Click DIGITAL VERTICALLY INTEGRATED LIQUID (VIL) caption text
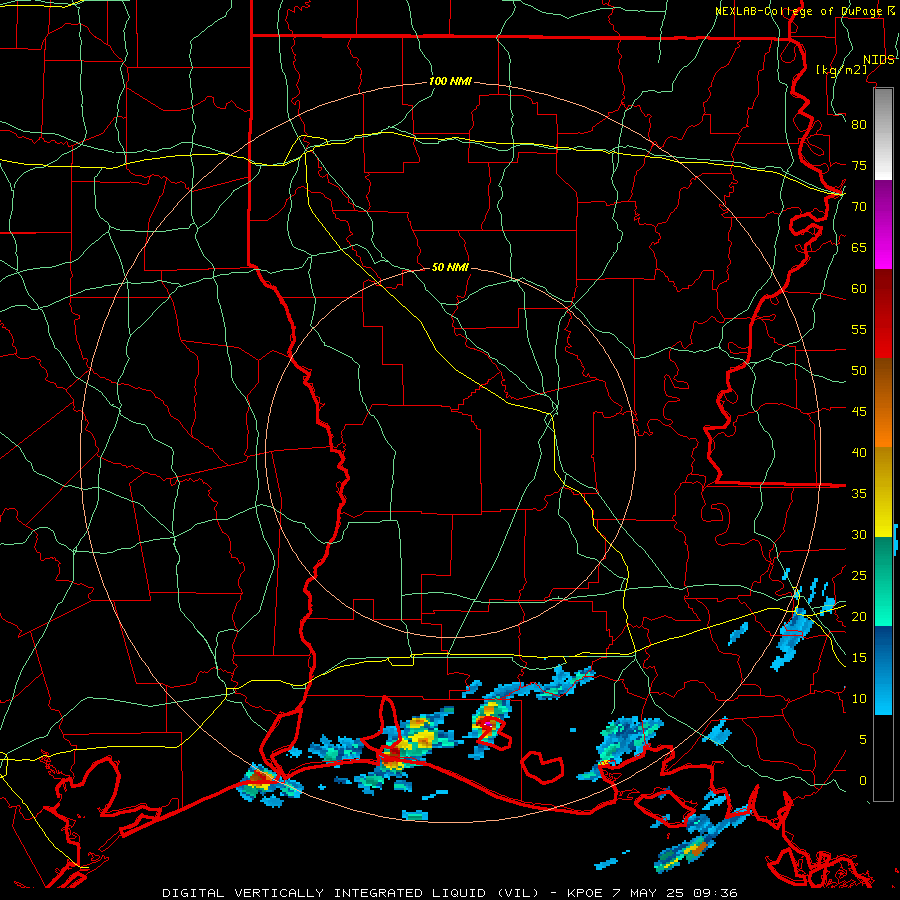This screenshot has height=900, width=900. [x=351, y=893]
